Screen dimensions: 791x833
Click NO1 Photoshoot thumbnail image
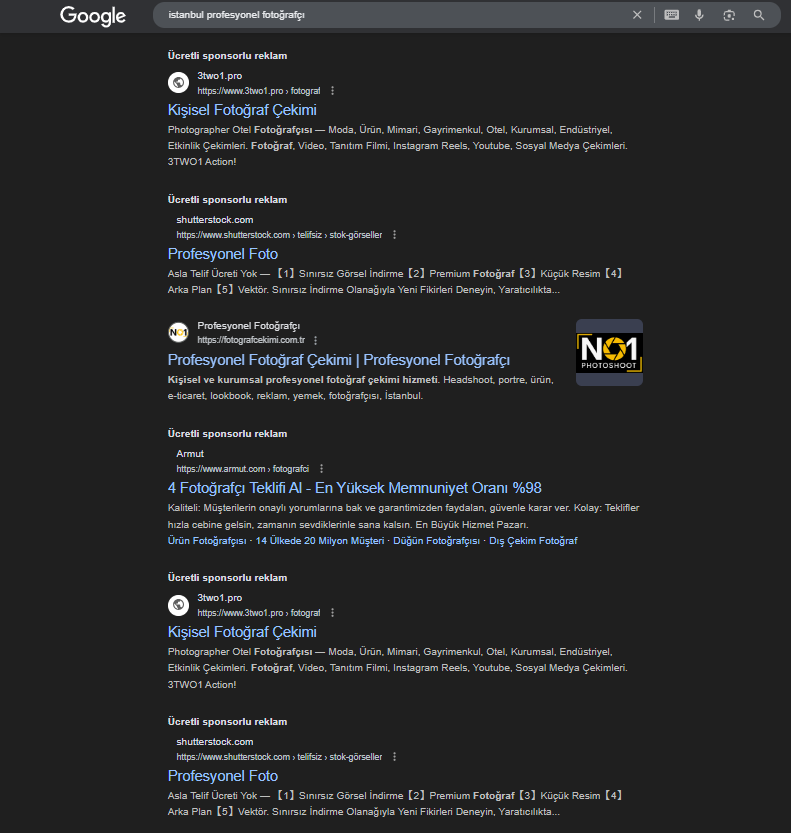tap(609, 353)
